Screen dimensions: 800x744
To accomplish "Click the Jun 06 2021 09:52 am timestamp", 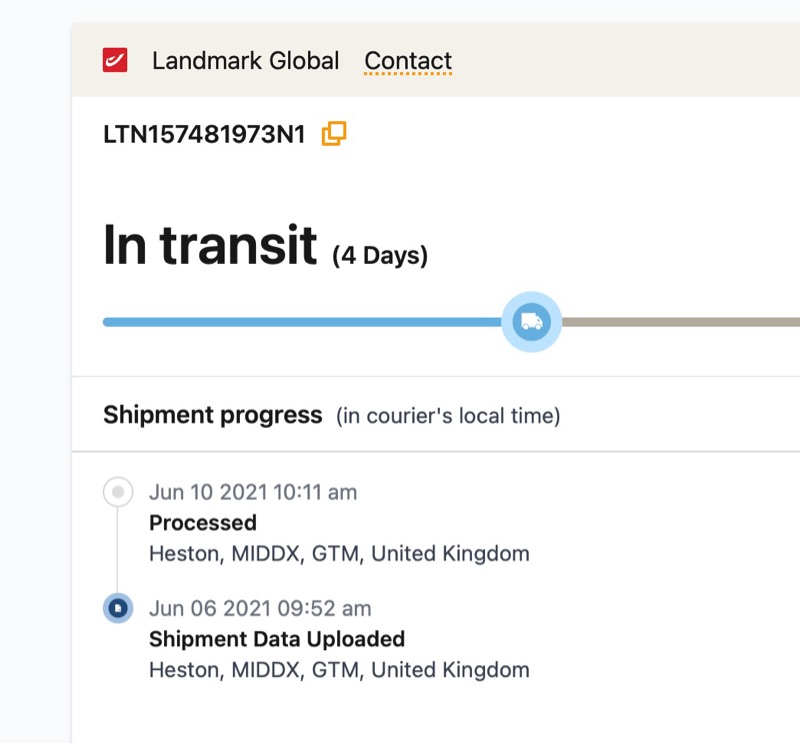I will pos(260,608).
